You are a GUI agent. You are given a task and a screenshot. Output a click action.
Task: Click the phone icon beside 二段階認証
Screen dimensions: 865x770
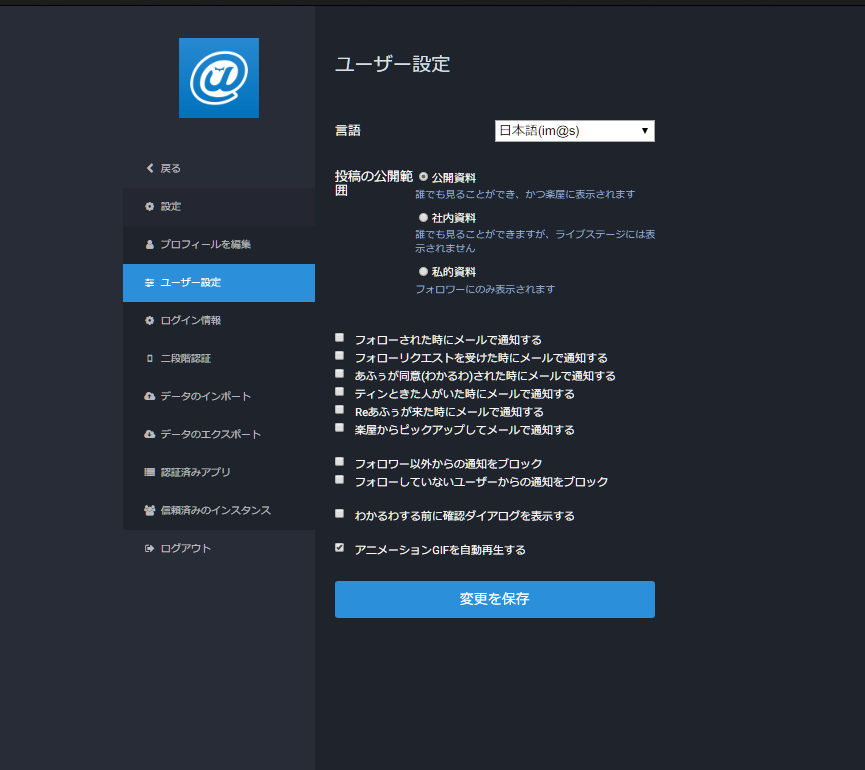pyautogui.click(x=149, y=359)
